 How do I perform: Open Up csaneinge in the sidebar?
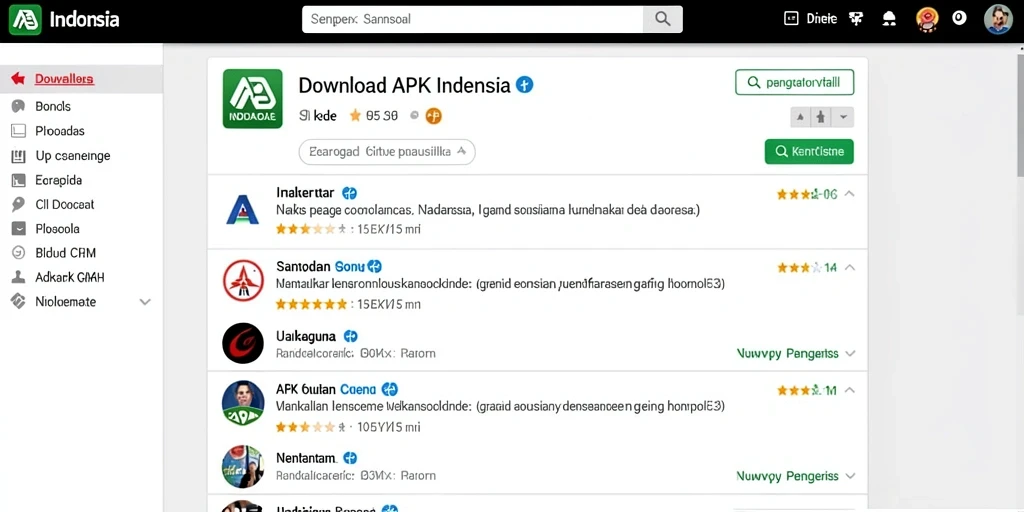[x=72, y=155]
